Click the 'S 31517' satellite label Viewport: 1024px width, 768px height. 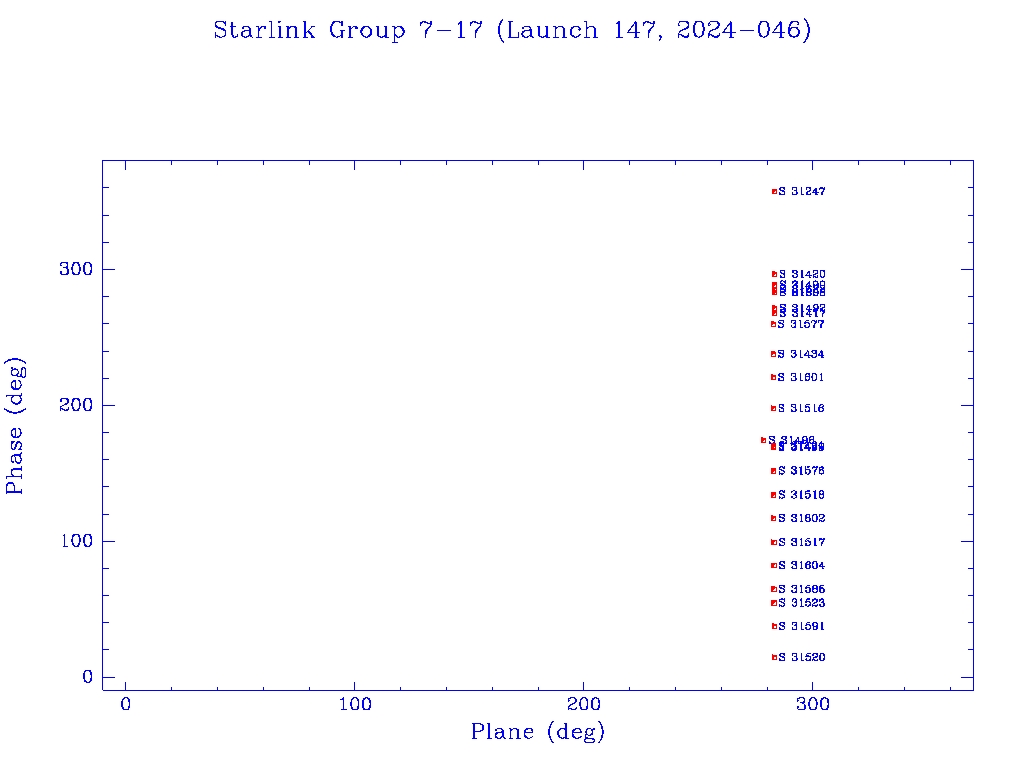(x=801, y=542)
